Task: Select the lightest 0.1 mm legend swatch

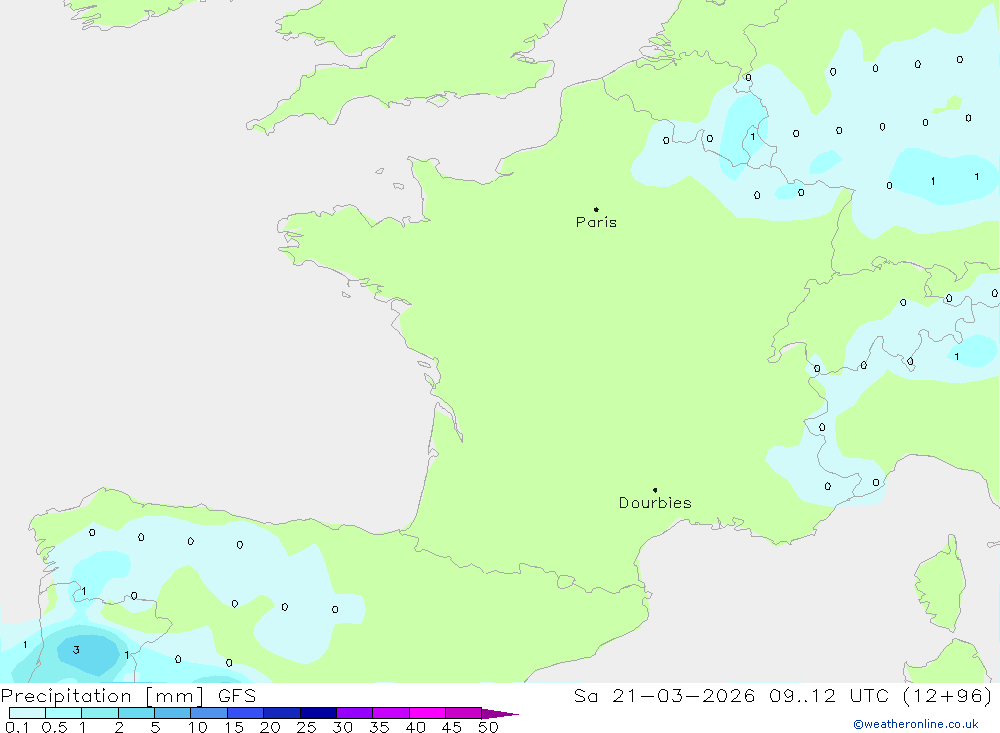Action: pyautogui.click(x=27, y=713)
